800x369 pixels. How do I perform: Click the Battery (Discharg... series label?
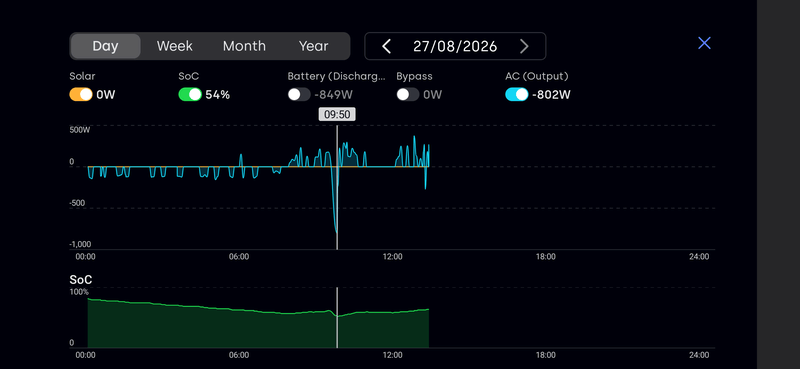point(337,77)
